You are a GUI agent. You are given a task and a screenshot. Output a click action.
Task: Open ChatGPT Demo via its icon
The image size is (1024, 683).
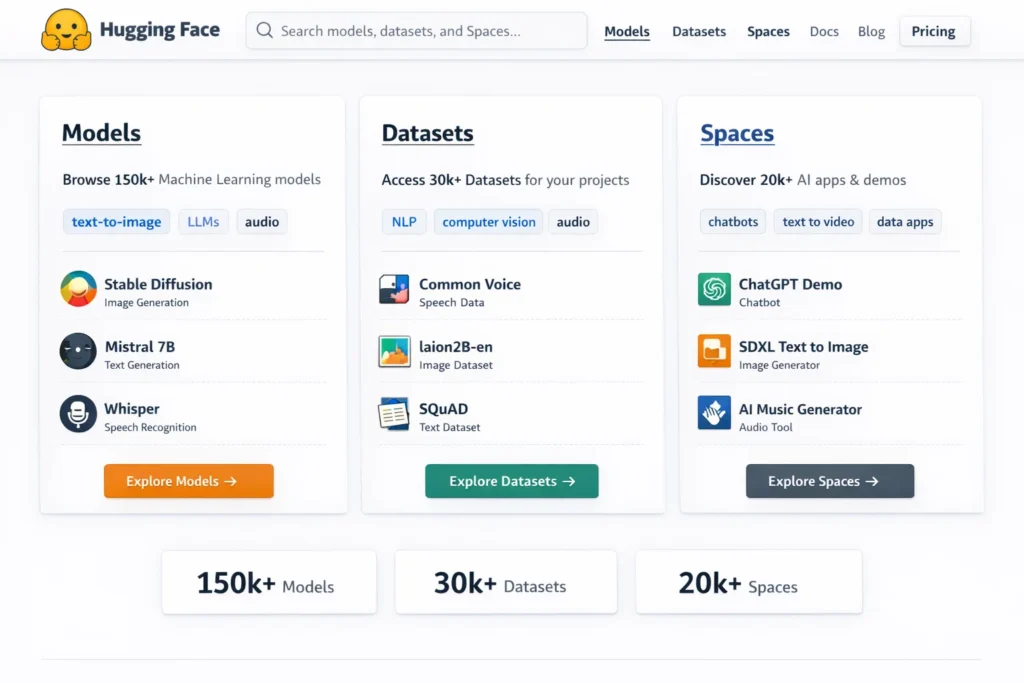pyautogui.click(x=713, y=288)
